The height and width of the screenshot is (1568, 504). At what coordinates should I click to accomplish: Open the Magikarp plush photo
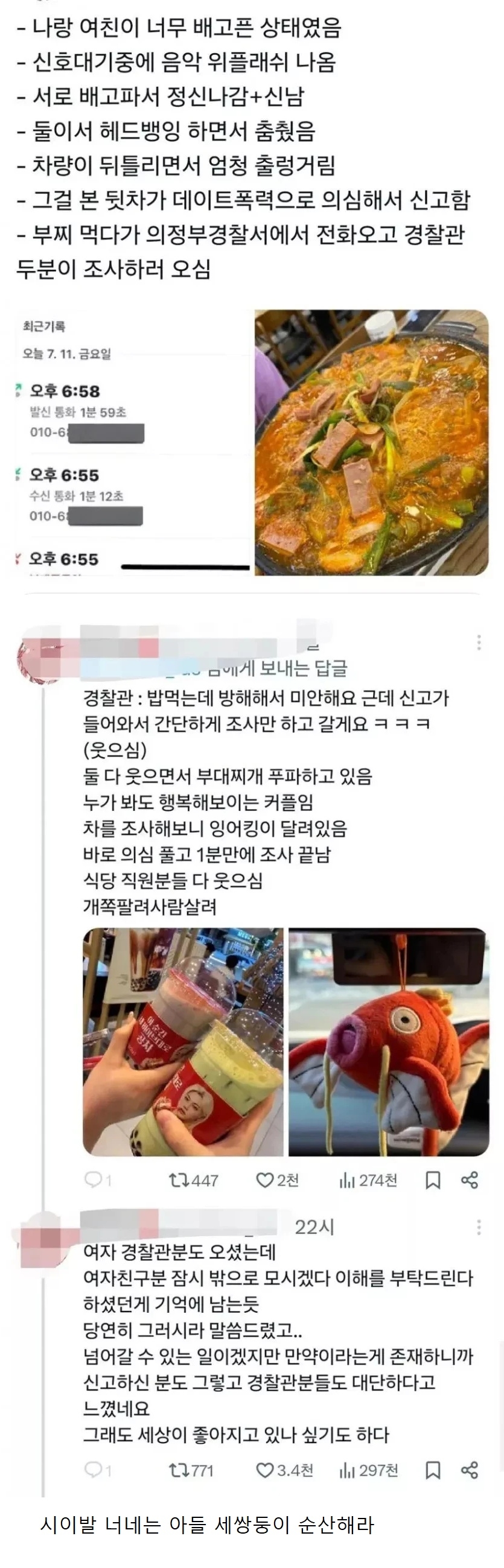coord(388,1041)
